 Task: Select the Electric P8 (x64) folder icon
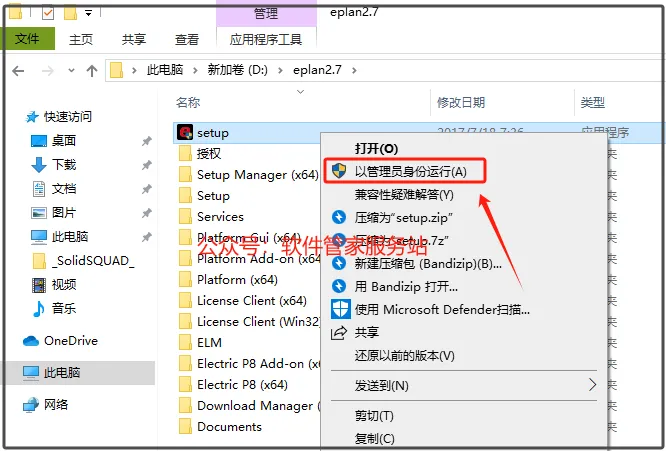(185, 384)
